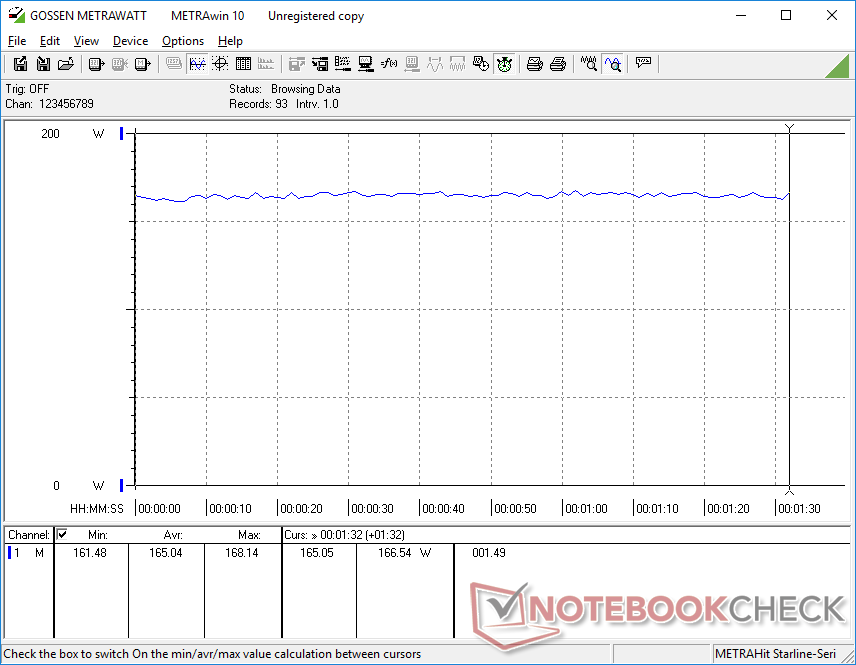This screenshot has height=665, width=856.
Task: Open a file with the folder icon
Action: point(66,64)
